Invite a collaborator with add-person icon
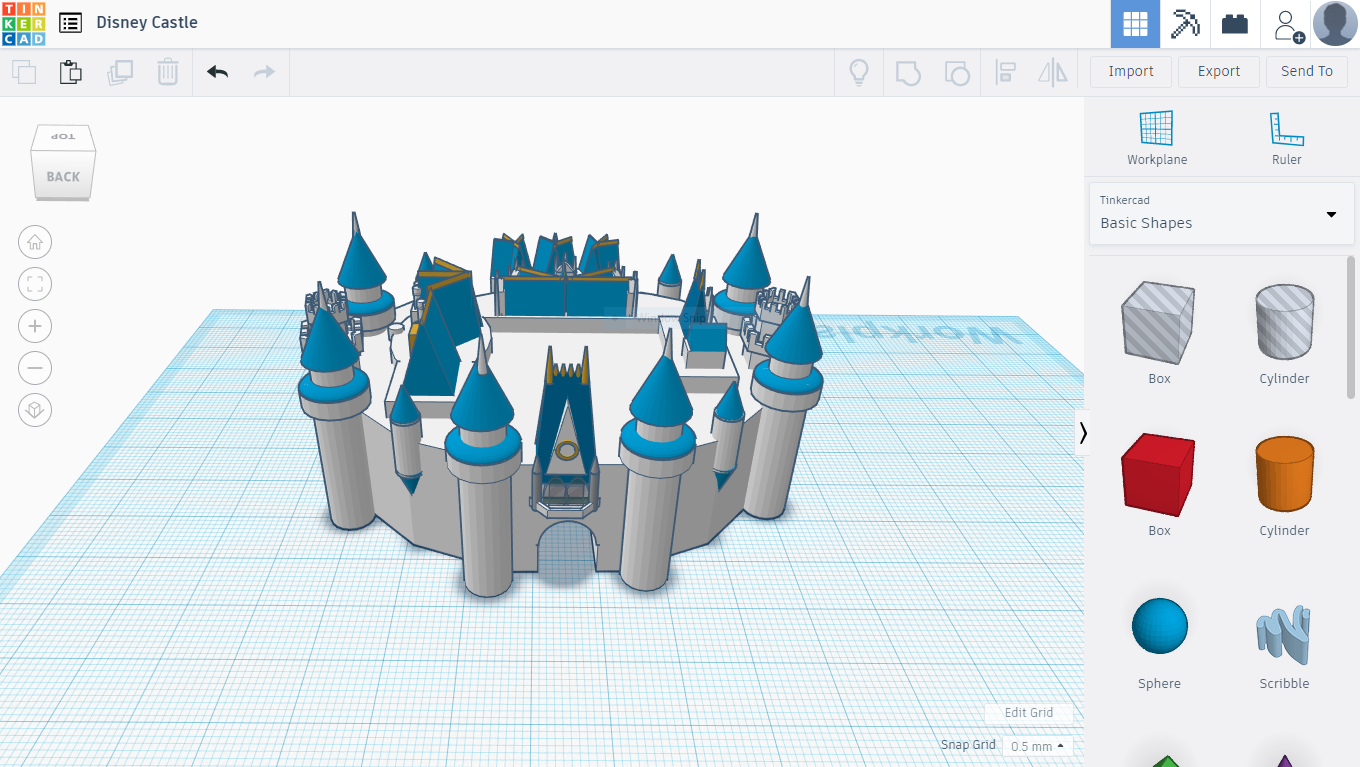Viewport: 1360px width, 767px height. click(1287, 24)
